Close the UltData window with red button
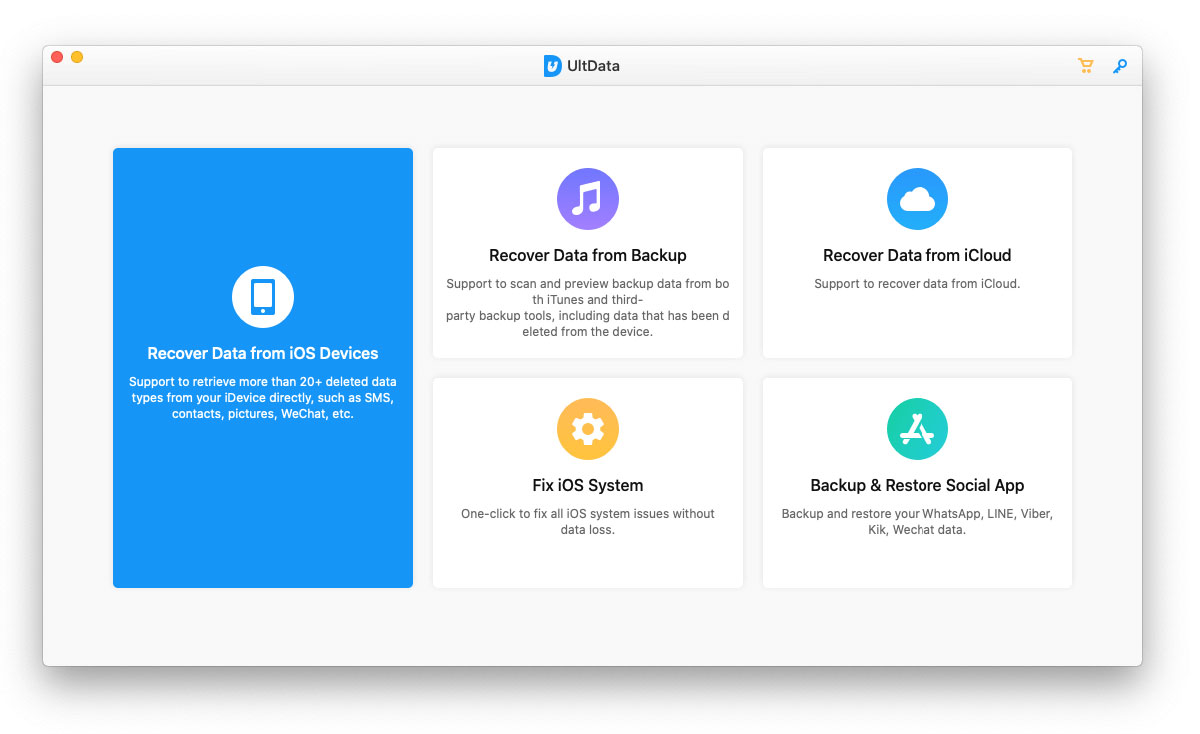 (57, 57)
